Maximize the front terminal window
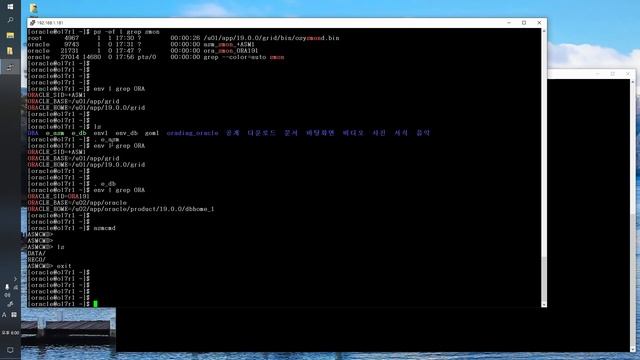Image resolution: width=640 pixels, height=360 pixels. pos(524,23)
